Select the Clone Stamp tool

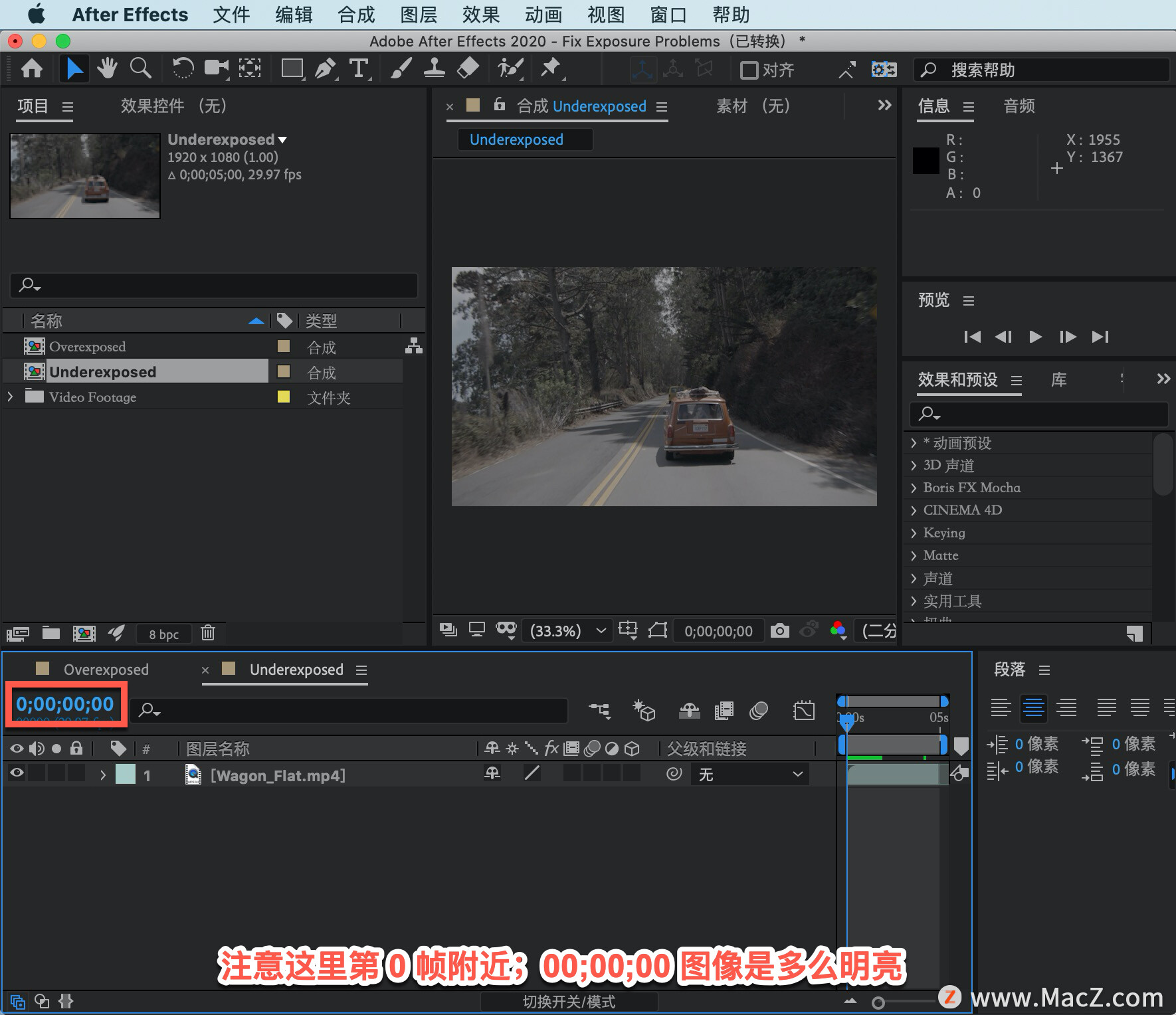click(434, 68)
